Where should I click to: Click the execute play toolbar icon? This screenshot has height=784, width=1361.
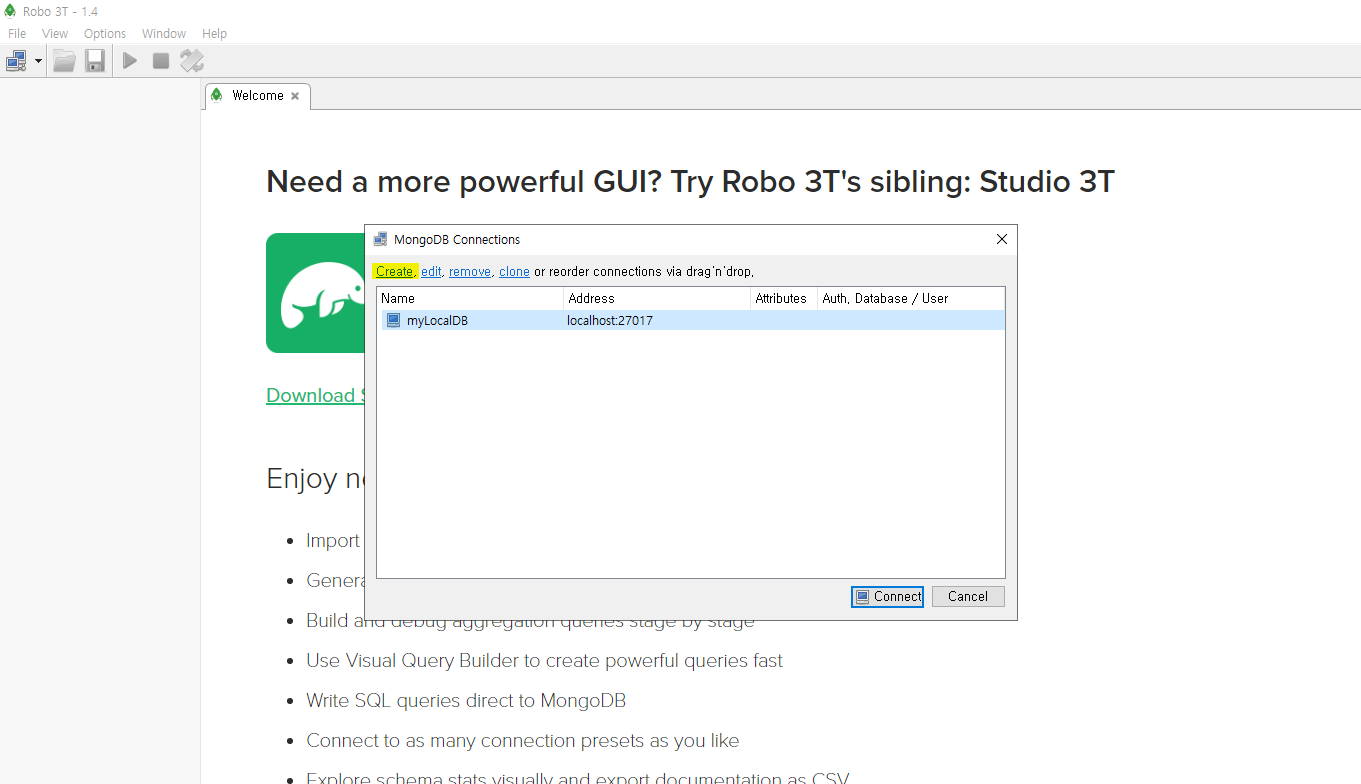click(x=130, y=61)
